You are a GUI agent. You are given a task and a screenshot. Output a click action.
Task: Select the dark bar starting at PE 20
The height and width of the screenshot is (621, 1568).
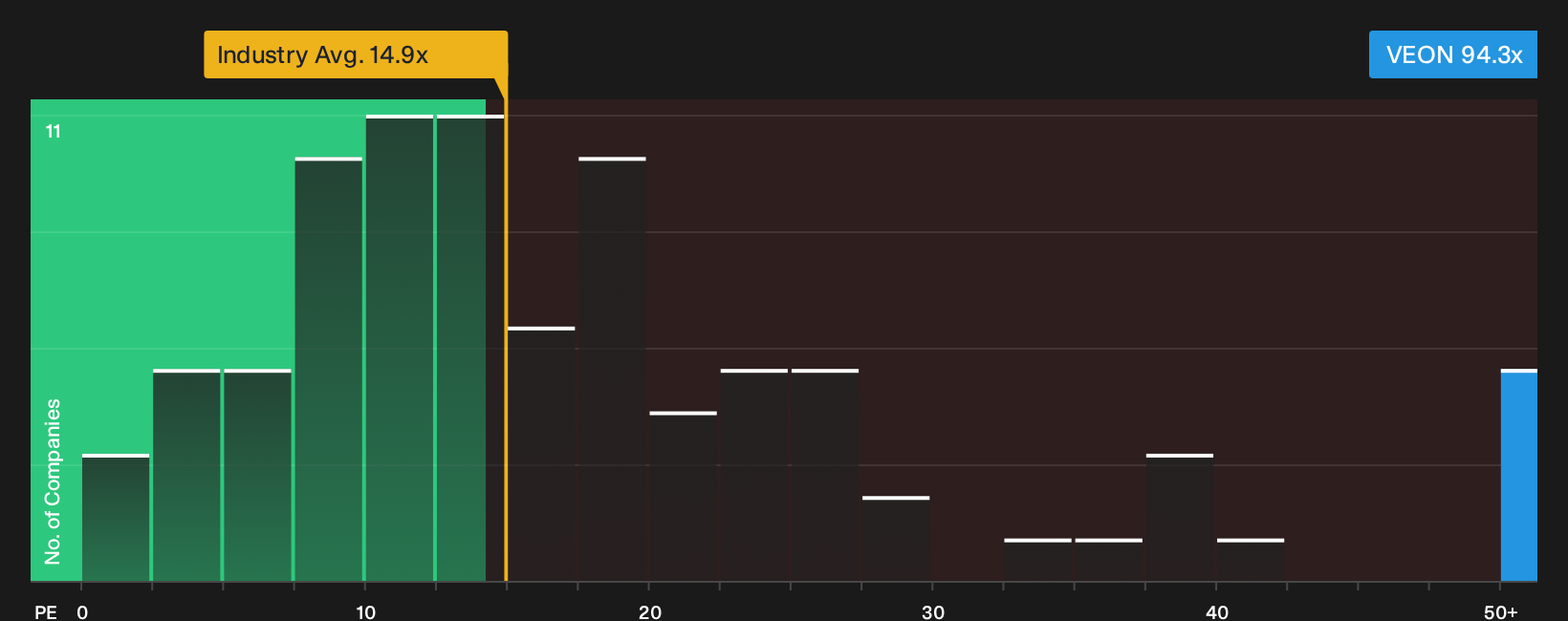pyautogui.click(x=683, y=496)
